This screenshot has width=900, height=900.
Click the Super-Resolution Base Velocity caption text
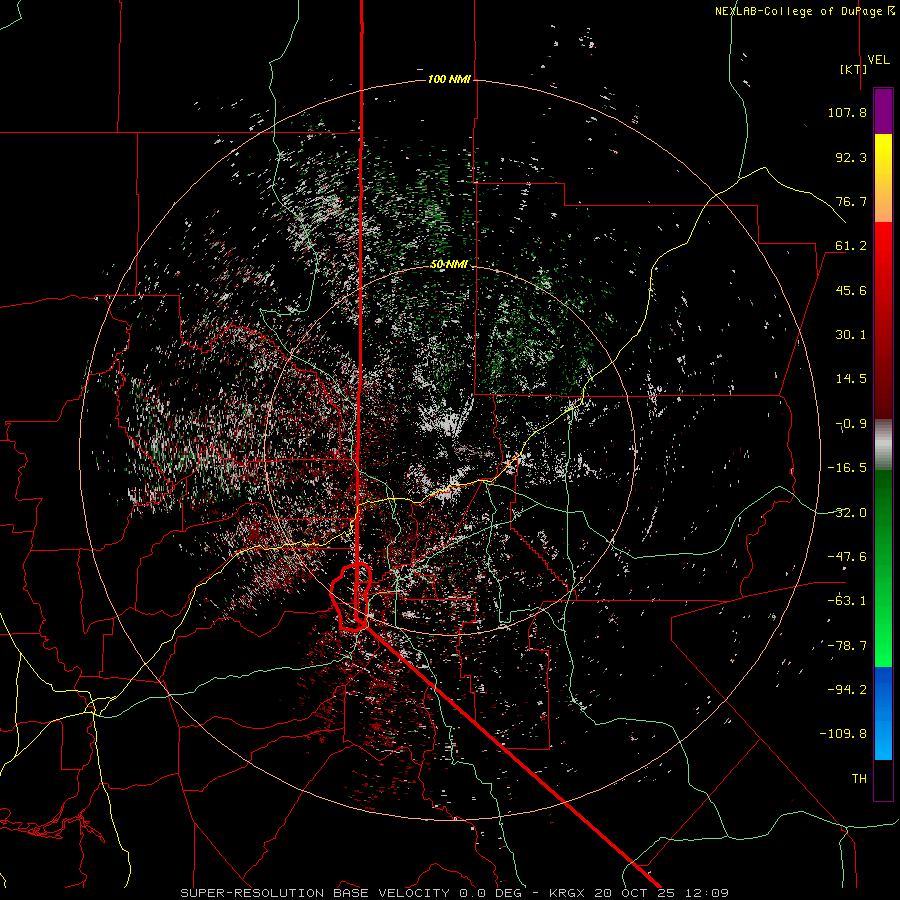point(315,893)
